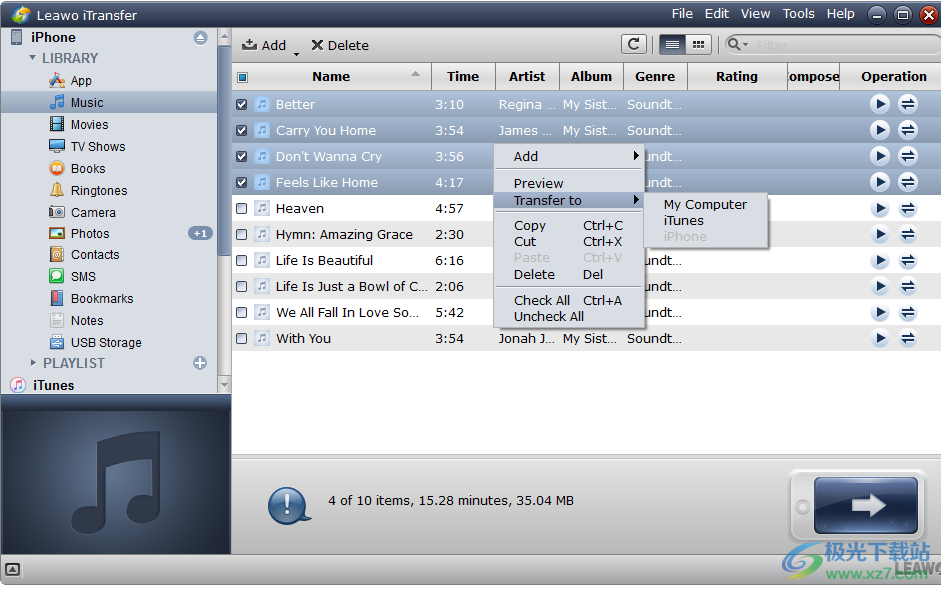The width and height of the screenshot is (941, 590).
Task: Refresh the music list
Action: 634,44
